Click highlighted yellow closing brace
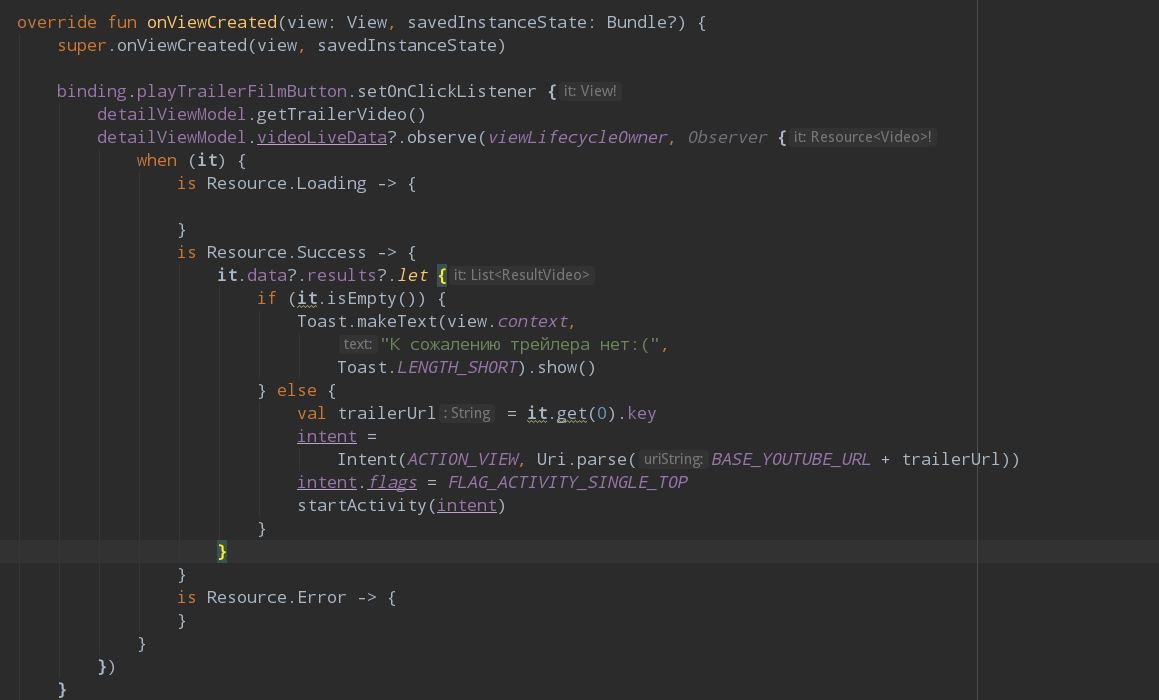 click(x=222, y=551)
